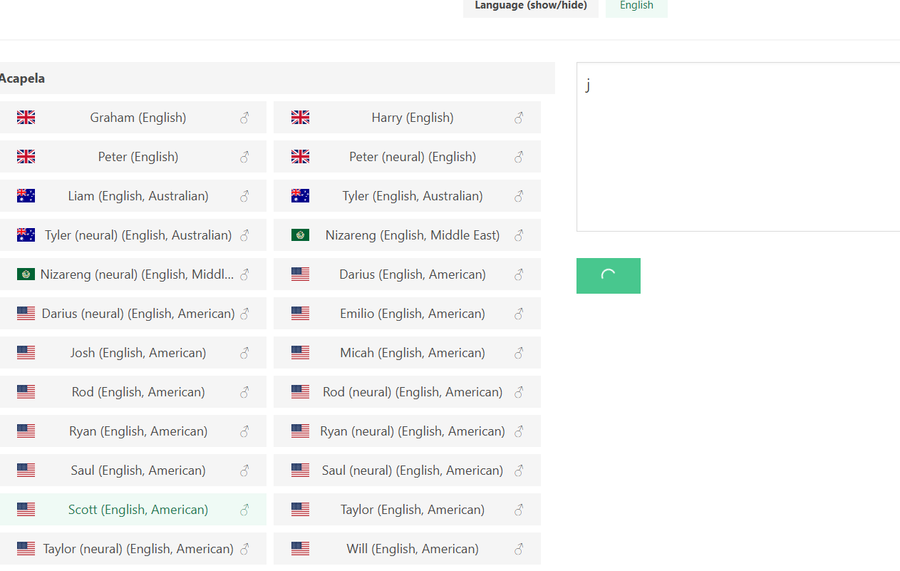Click the male symbol next to Scott

click(x=244, y=510)
